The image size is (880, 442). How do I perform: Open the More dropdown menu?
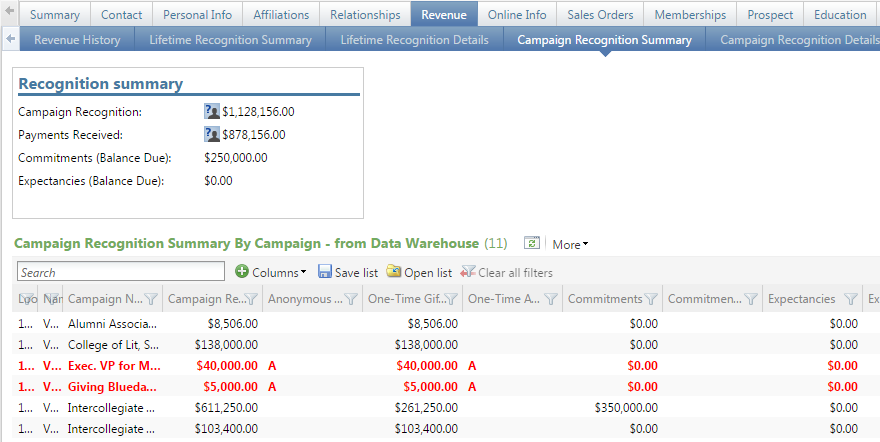(570, 244)
